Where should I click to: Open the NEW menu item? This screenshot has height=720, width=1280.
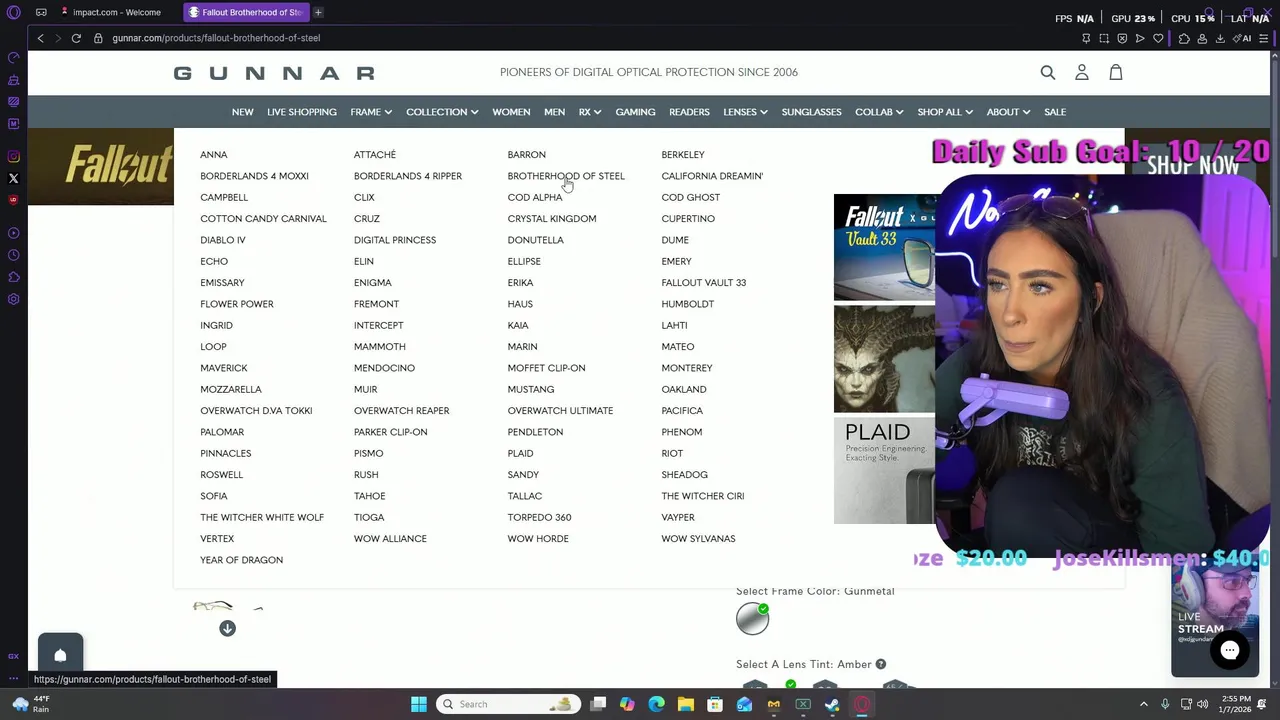click(x=243, y=112)
